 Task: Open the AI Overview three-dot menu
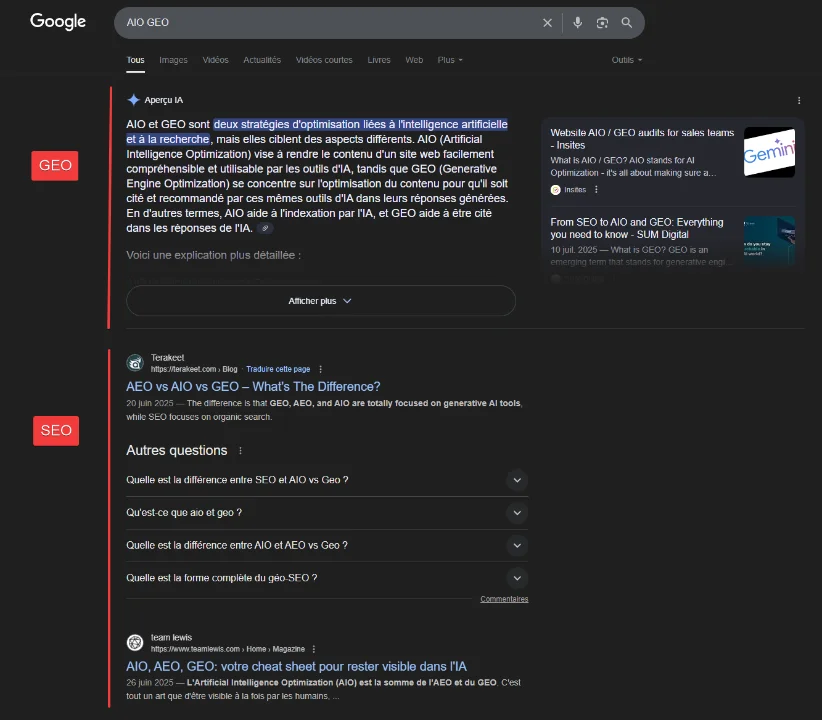pyautogui.click(x=797, y=99)
